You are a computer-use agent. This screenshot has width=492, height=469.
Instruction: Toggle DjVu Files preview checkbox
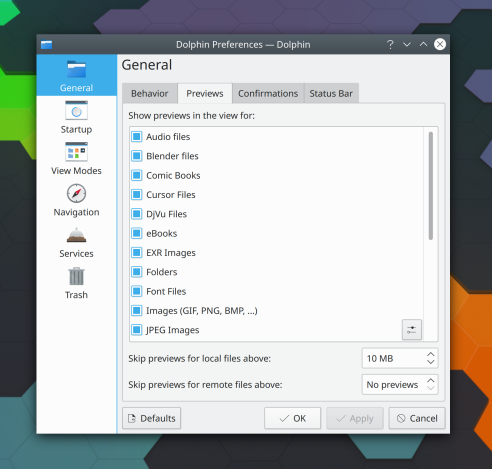click(136, 214)
